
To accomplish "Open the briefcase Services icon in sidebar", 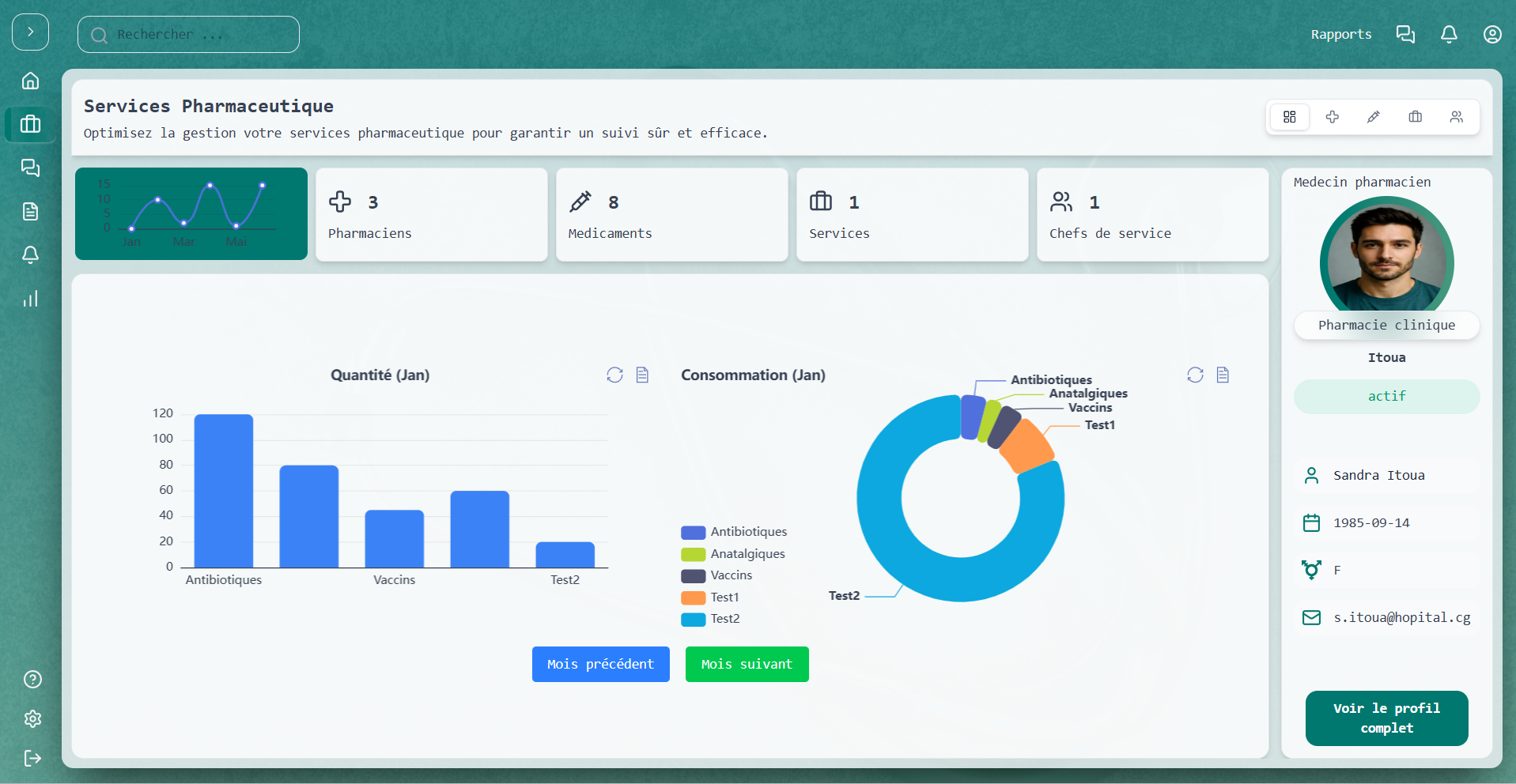I will [31, 124].
